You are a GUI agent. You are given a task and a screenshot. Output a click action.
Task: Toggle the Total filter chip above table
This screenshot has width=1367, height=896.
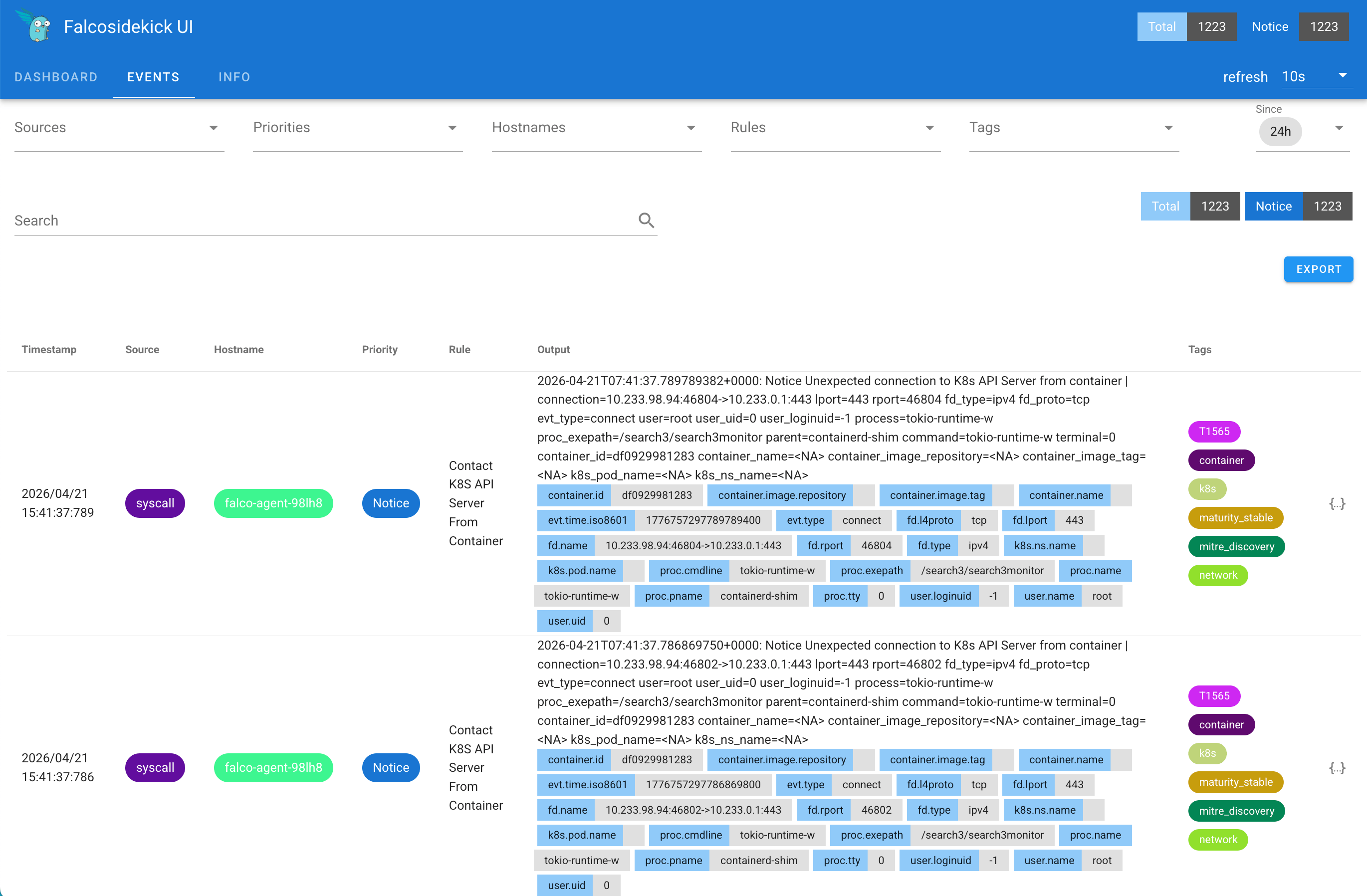coord(1165,206)
